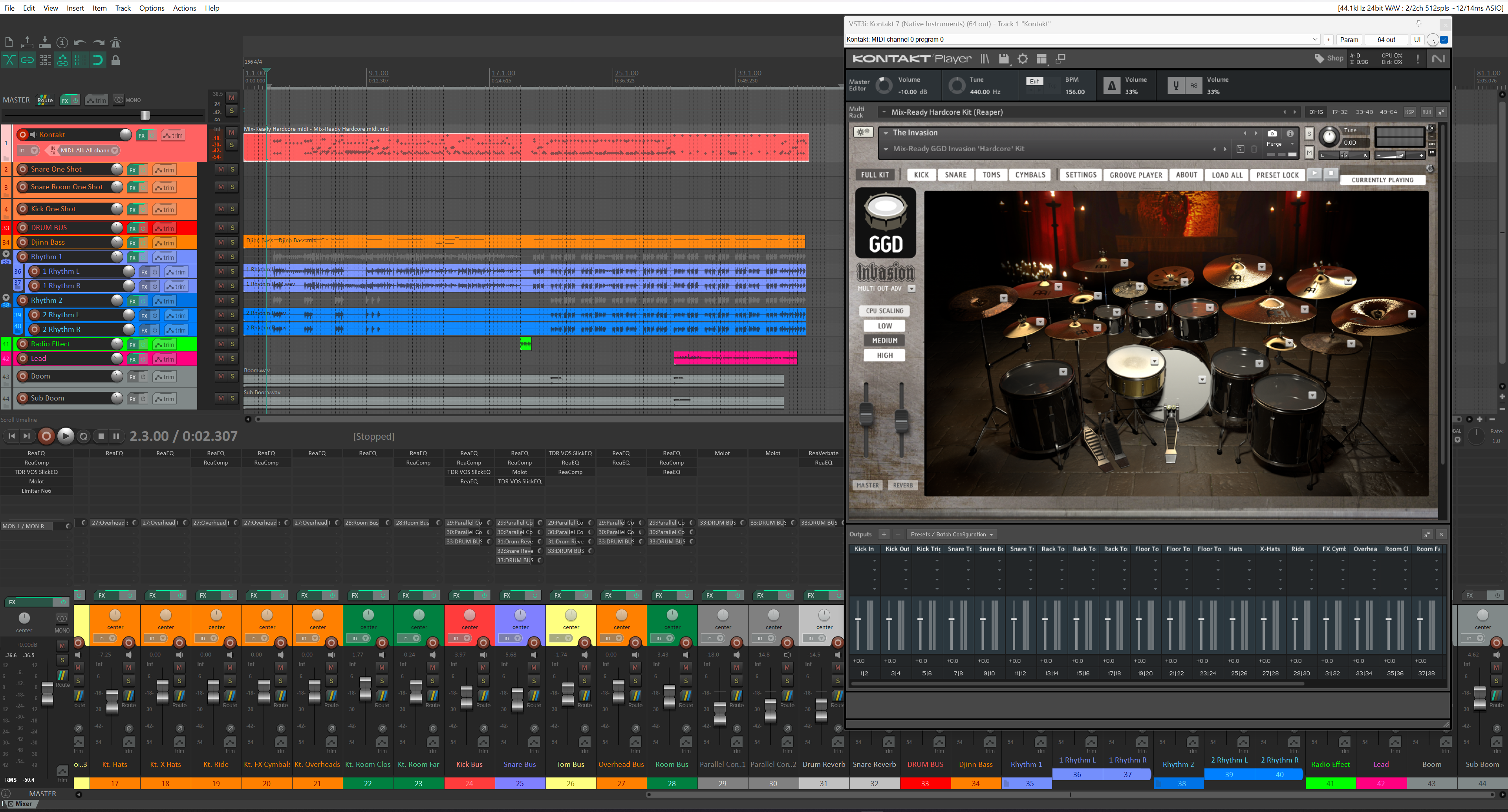This screenshot has width=1508, height=812.
Task: Switch to the 17-32 rack page tab
Action: pyautogui.click(x=1340, y=112)
